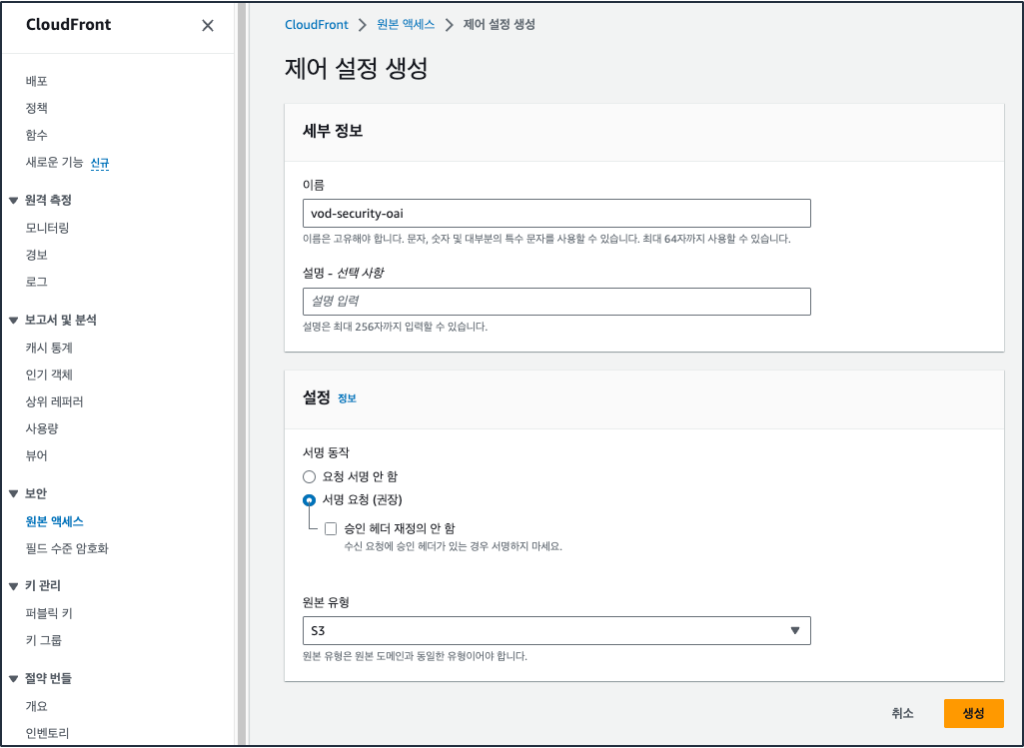This screenshot has height=748, width=1024.
Task: Open 필드 수준 암호화
Action: coord(67,548)
